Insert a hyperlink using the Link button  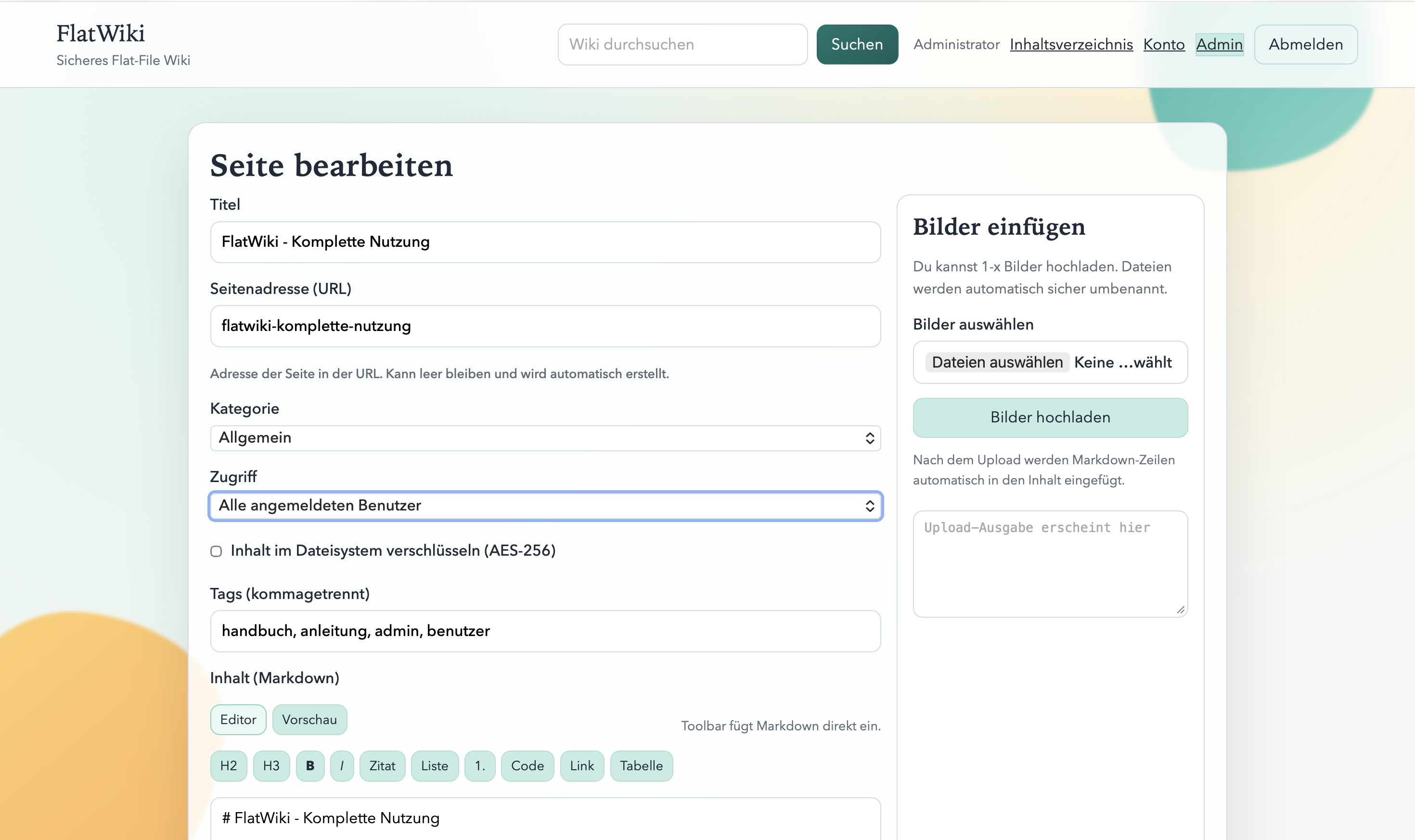[x=581, y=765]
